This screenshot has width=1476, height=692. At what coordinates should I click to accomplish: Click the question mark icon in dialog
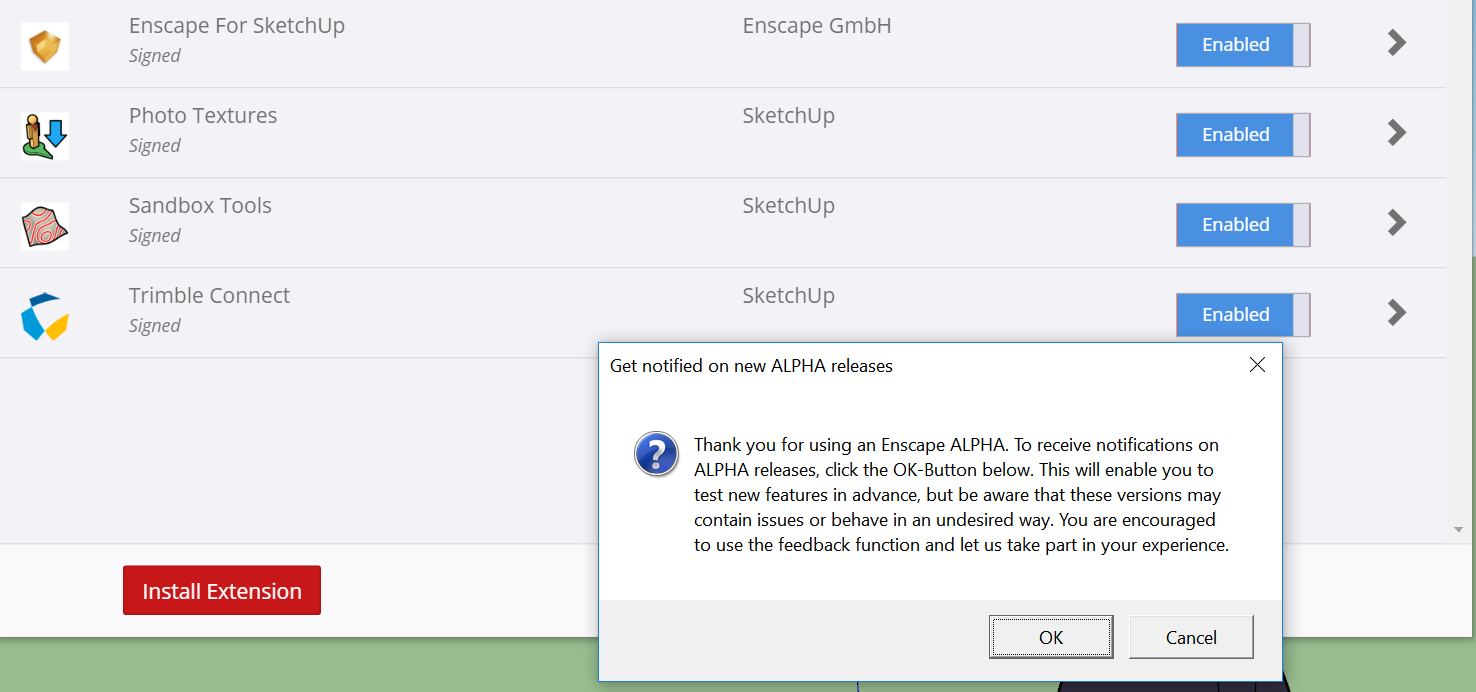657,454
